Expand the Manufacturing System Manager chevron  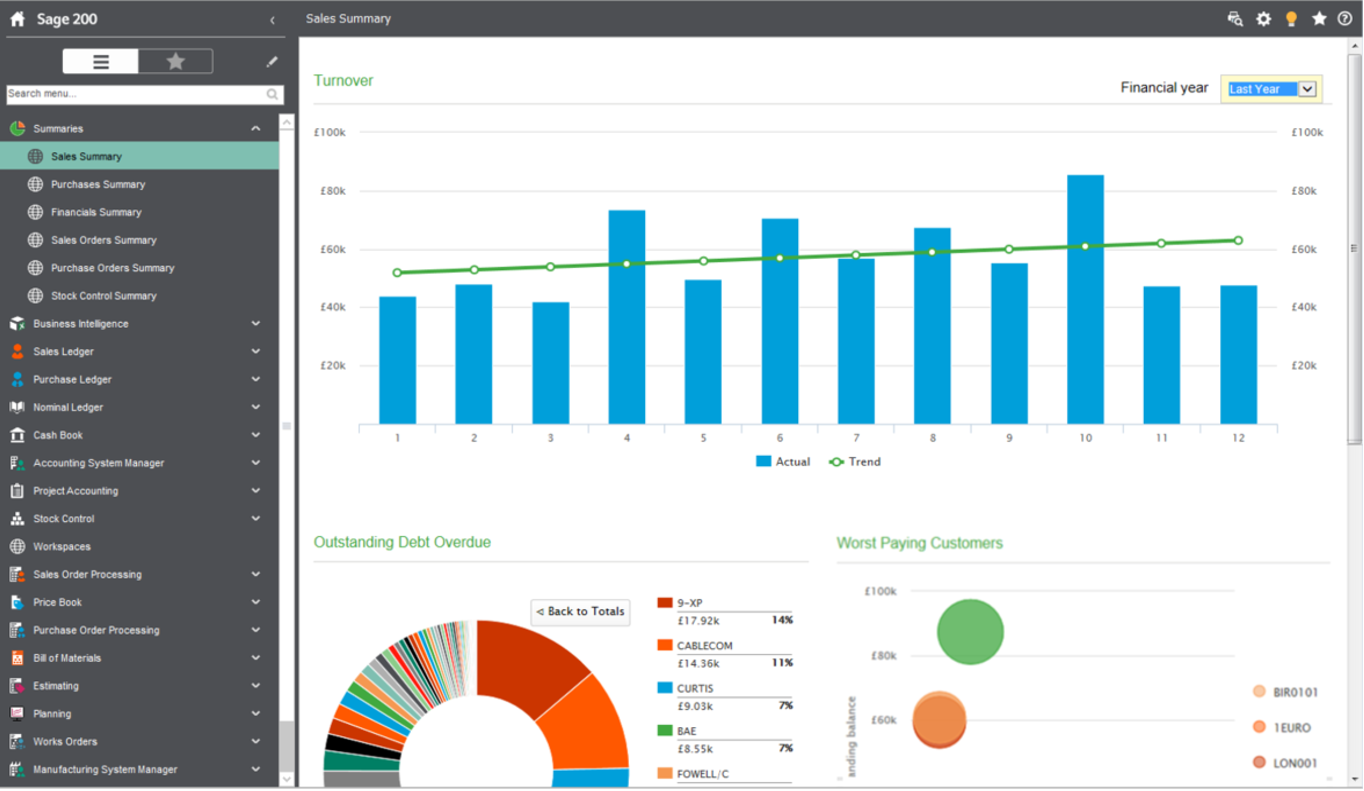click(256, 770)
